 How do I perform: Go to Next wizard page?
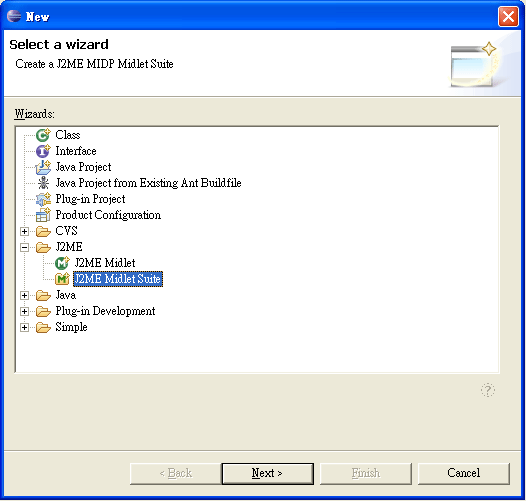(x=267, y=473)
